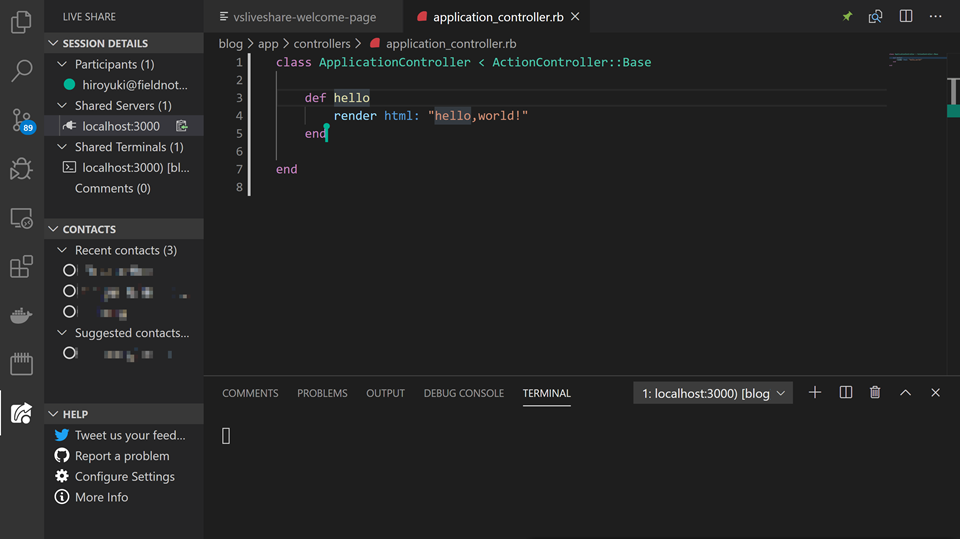Image resolution: width=960 pixels, height=539 pixels.
Task: Toggle split editor layout button
Action: (906, 17)
